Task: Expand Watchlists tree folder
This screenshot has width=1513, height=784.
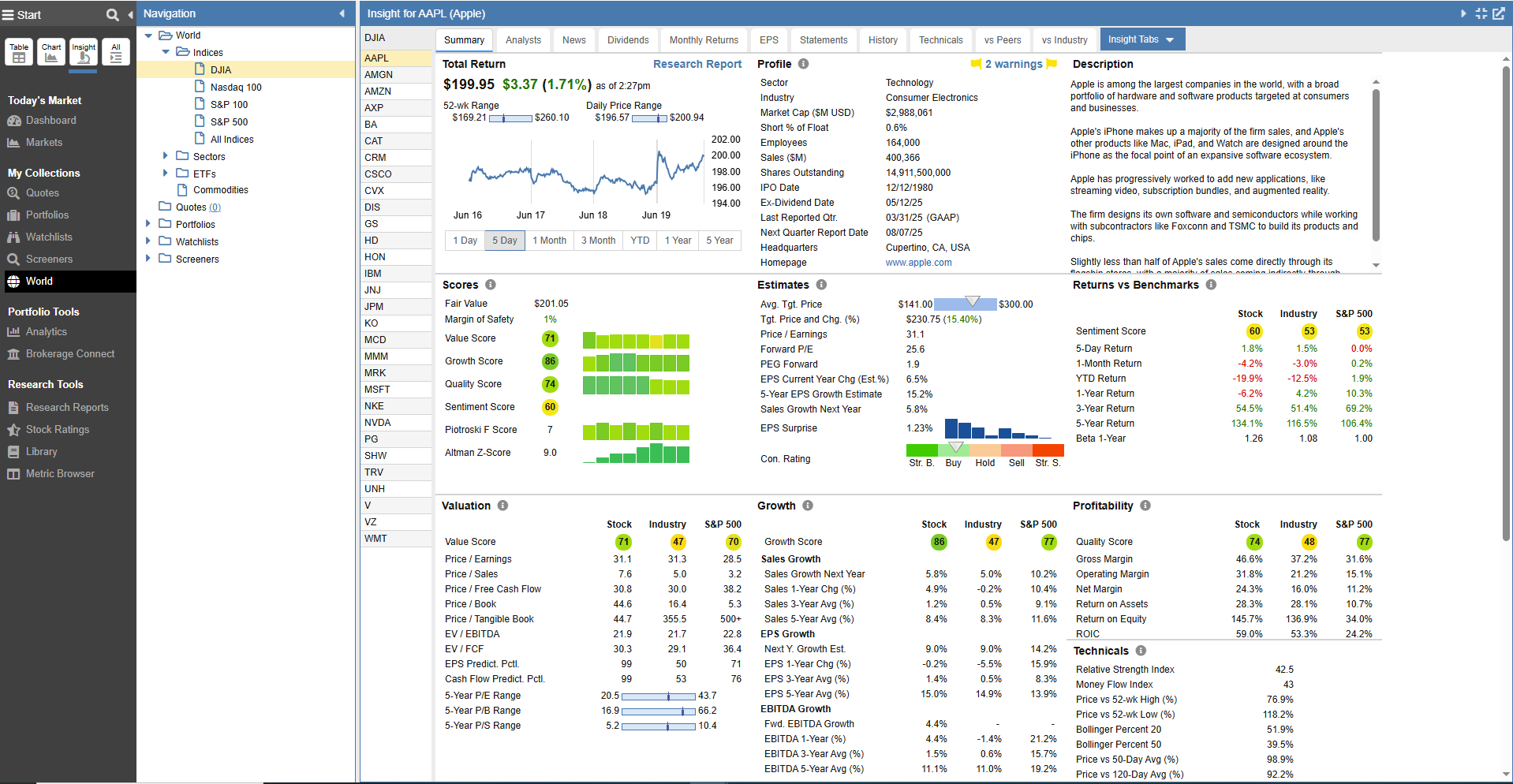Action: (148, 241)
